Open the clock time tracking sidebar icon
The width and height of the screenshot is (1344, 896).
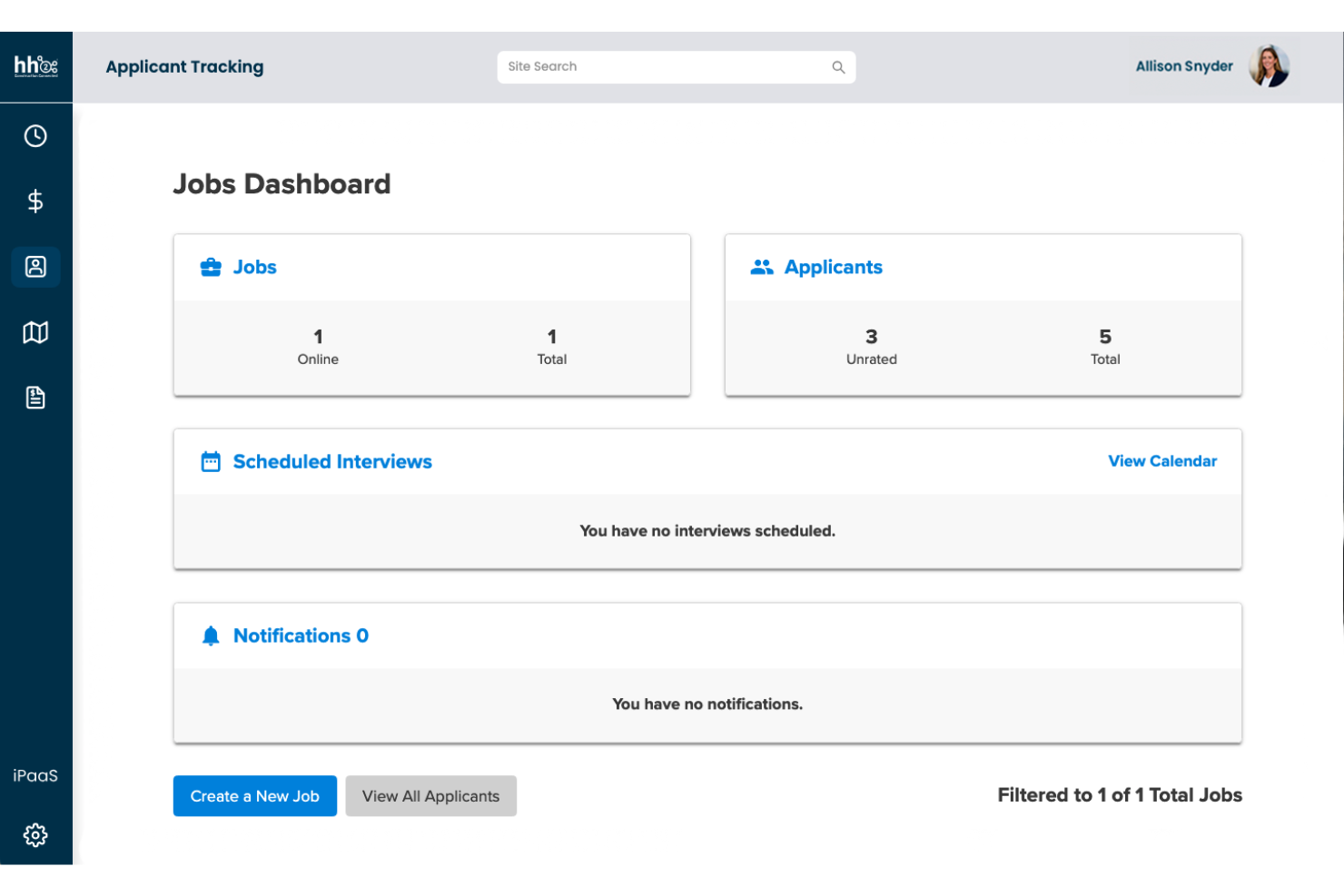click(x=35, y=136)
